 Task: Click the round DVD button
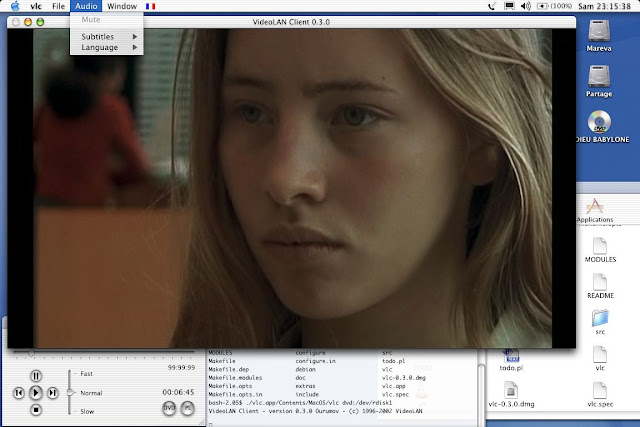click(169, 408)
